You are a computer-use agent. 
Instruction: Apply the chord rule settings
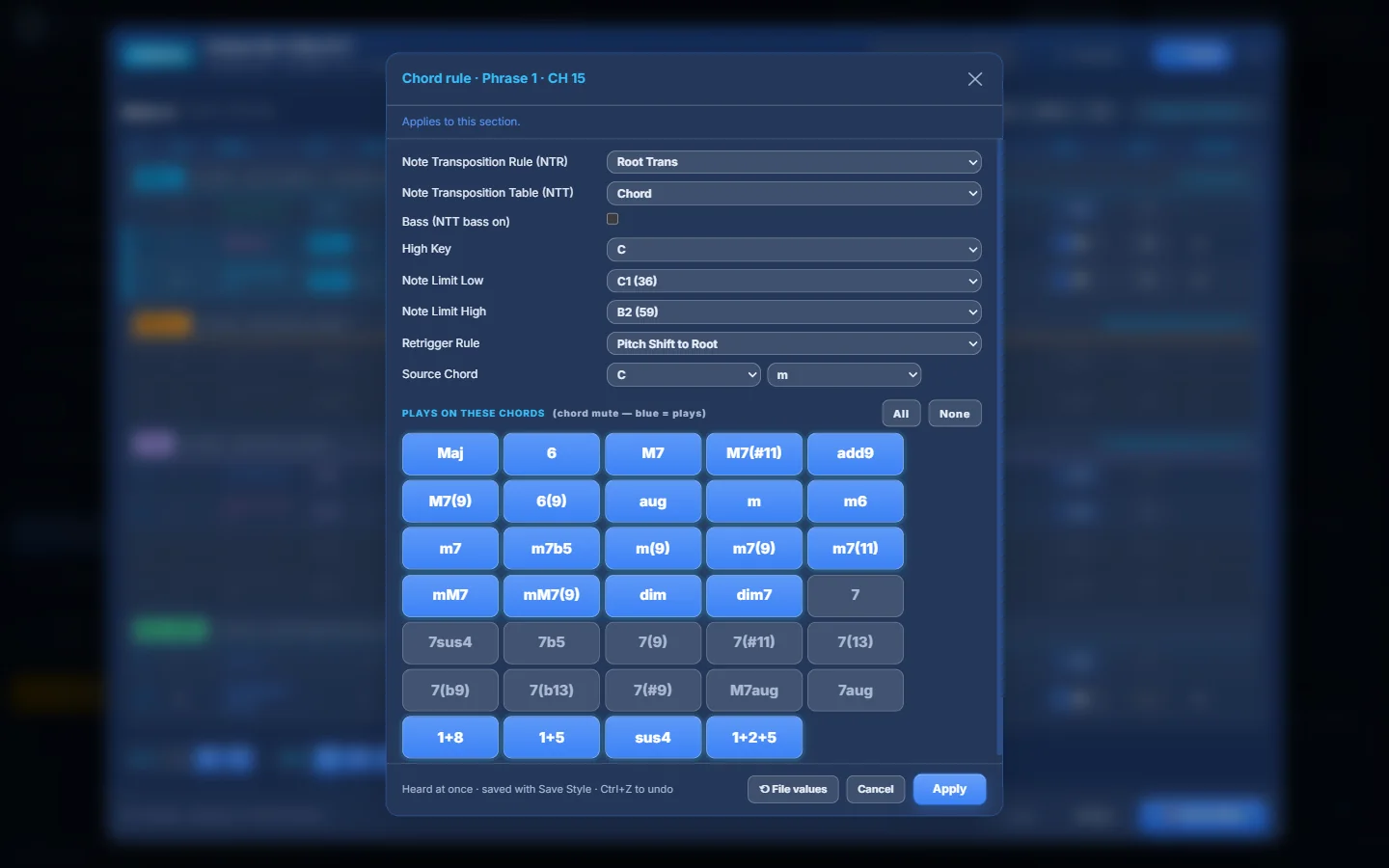[x=950, y=789]
